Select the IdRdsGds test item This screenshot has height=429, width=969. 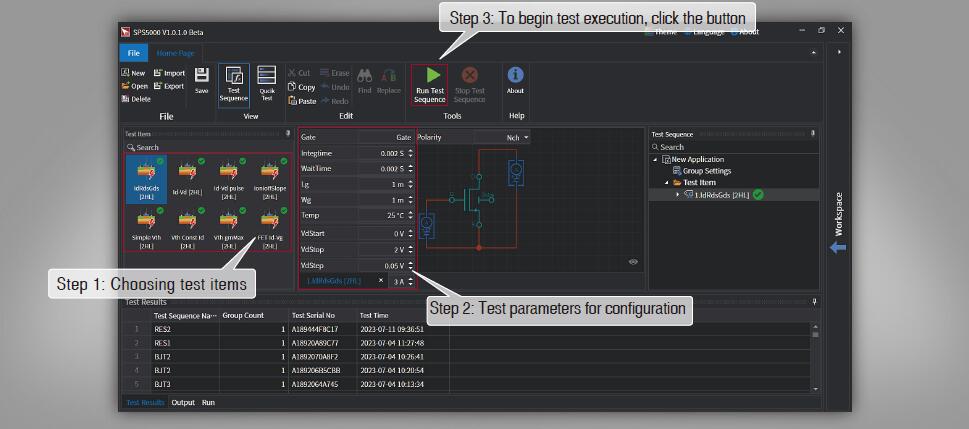pyautogui.click(x=146, y=174)
